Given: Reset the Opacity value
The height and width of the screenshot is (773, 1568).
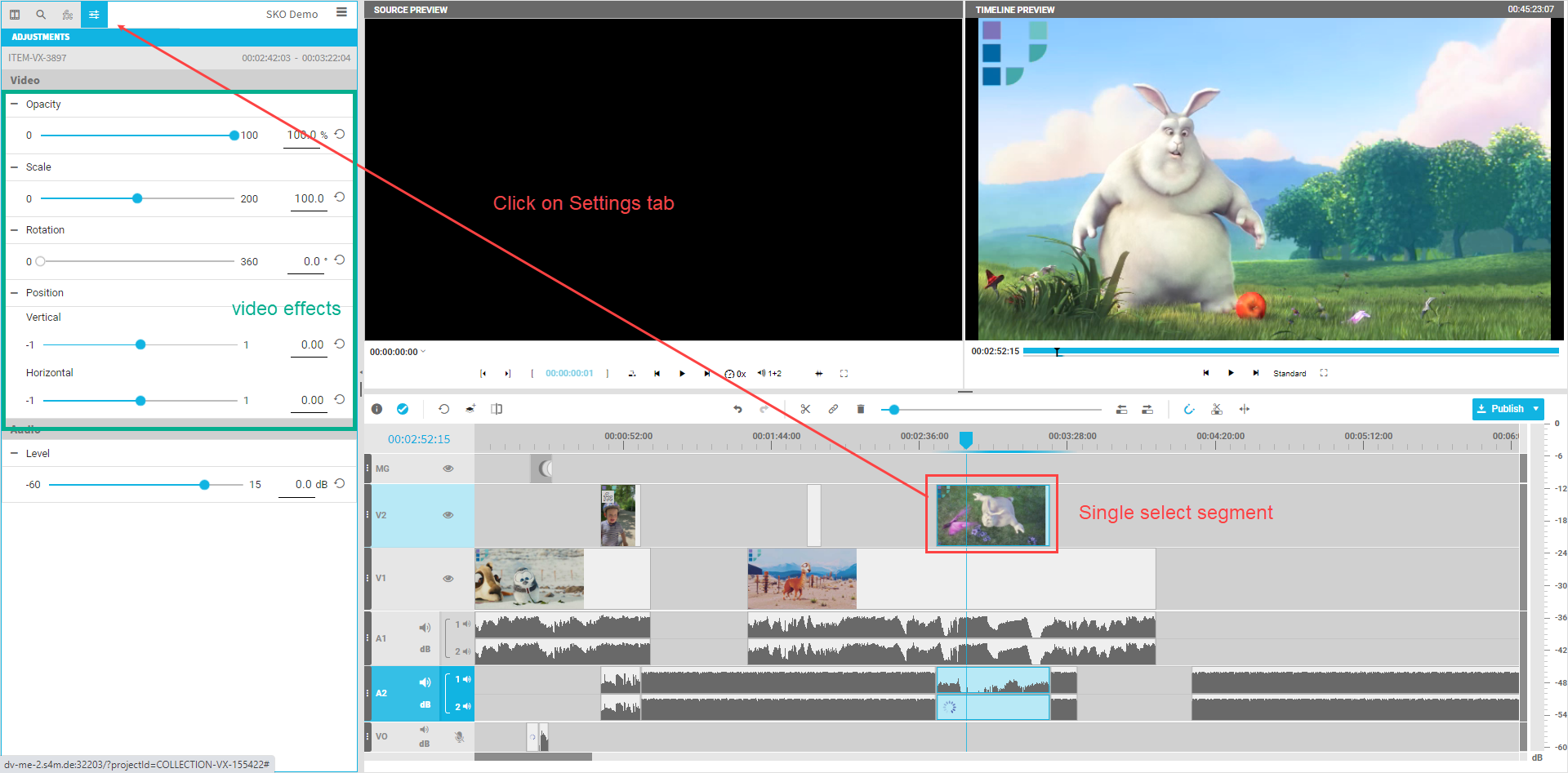Looking at the screenshot, I should (340, 135).
